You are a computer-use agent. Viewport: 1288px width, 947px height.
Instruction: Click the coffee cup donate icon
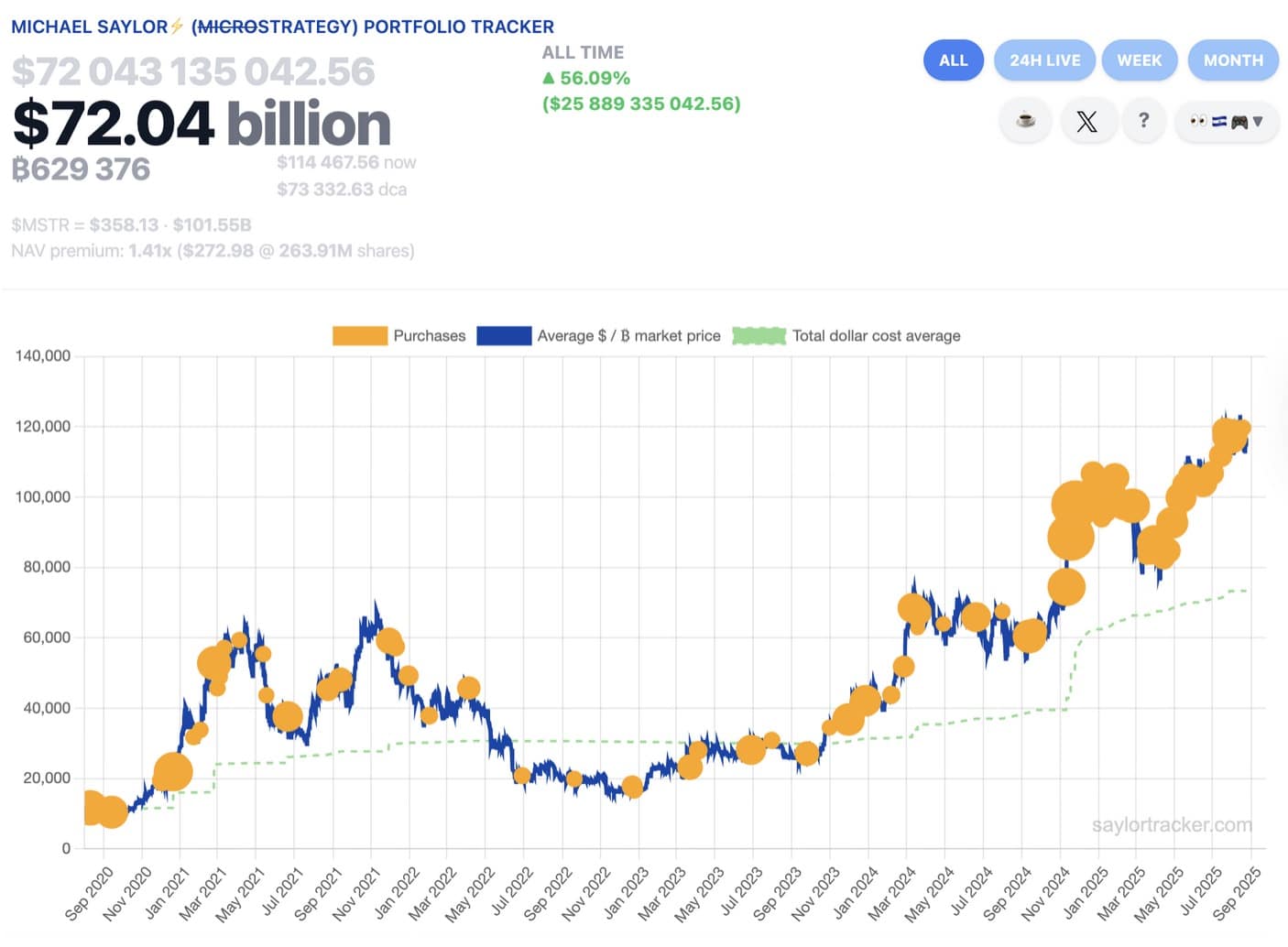pyautogui.click(x=1026, y=120)
